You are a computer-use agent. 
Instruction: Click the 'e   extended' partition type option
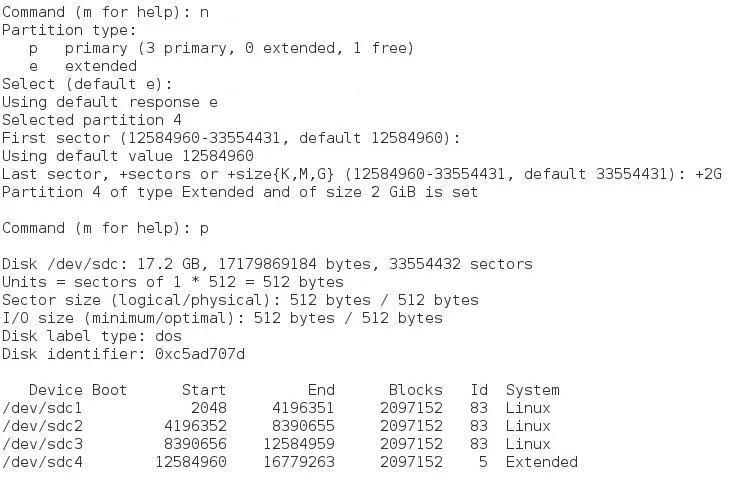click(x=83, y=66)
